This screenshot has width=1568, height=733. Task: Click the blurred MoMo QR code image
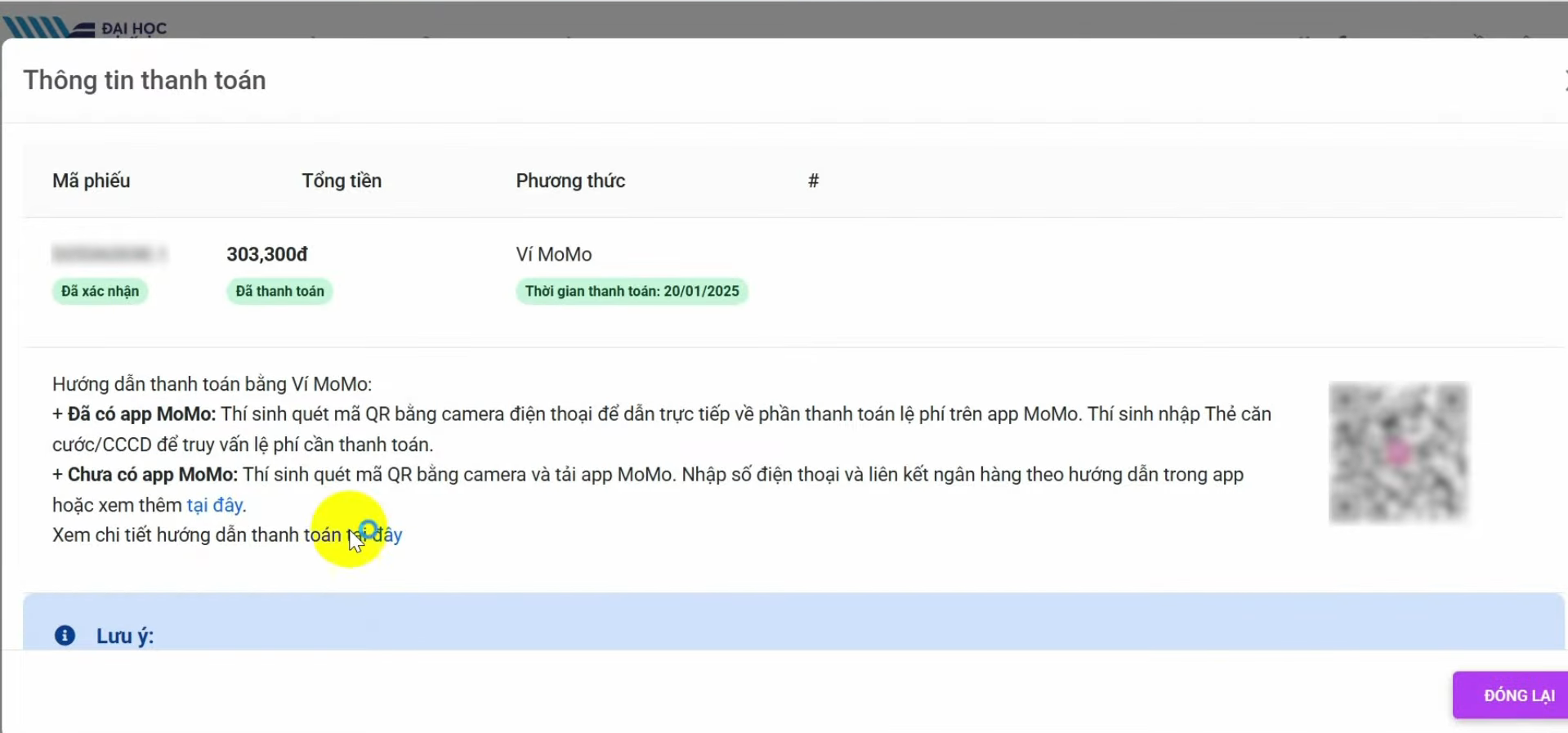pos(1398,452)
